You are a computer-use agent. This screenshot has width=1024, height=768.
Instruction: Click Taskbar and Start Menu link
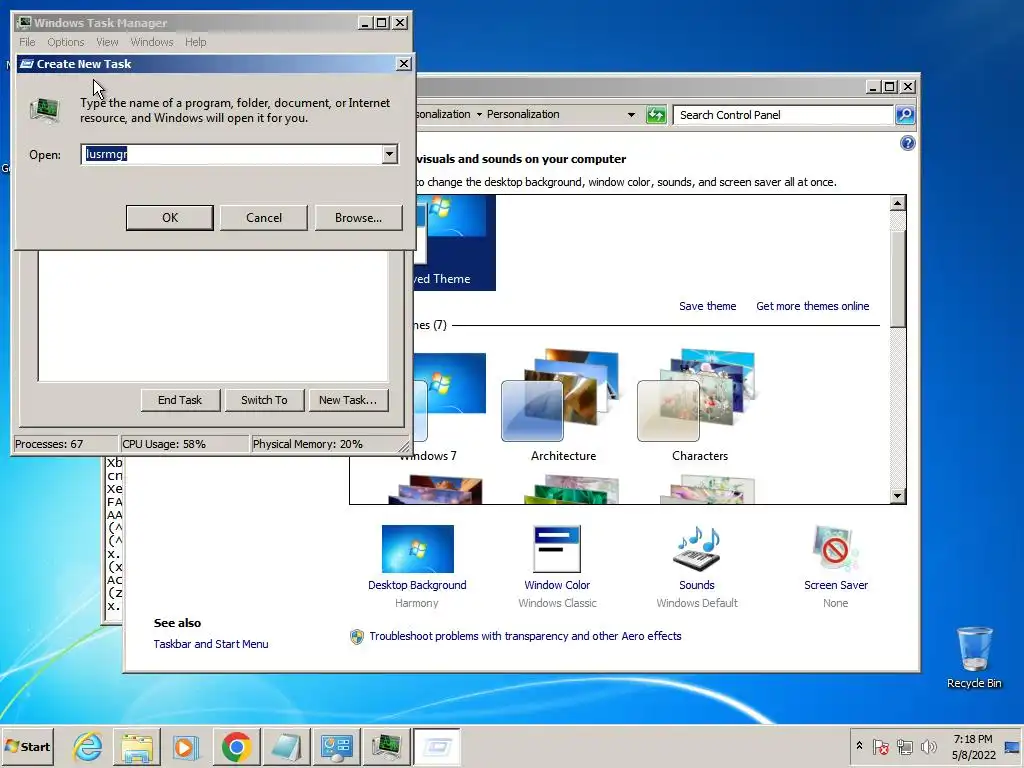[211, 644]
